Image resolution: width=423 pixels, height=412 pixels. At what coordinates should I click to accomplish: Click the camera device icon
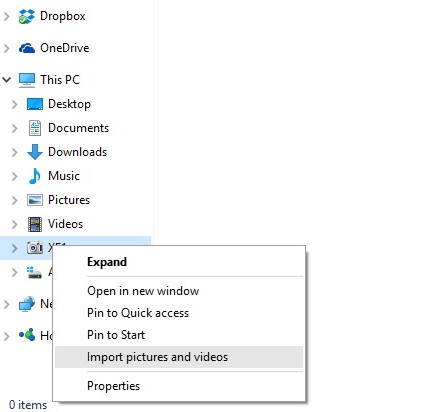click(x=35, y=248)
